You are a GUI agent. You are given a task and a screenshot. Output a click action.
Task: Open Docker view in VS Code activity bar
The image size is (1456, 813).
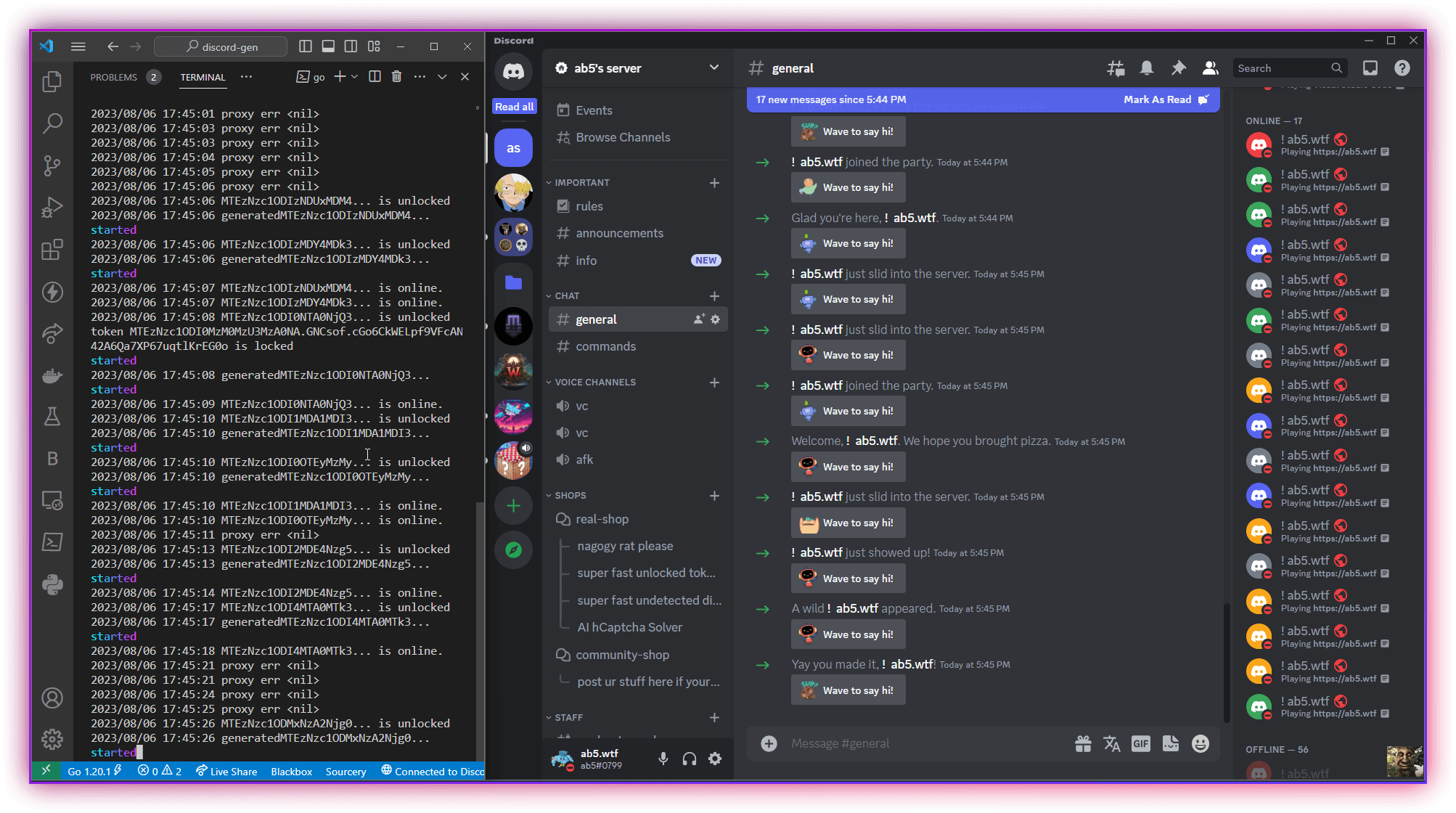click(x=52, y=375)
